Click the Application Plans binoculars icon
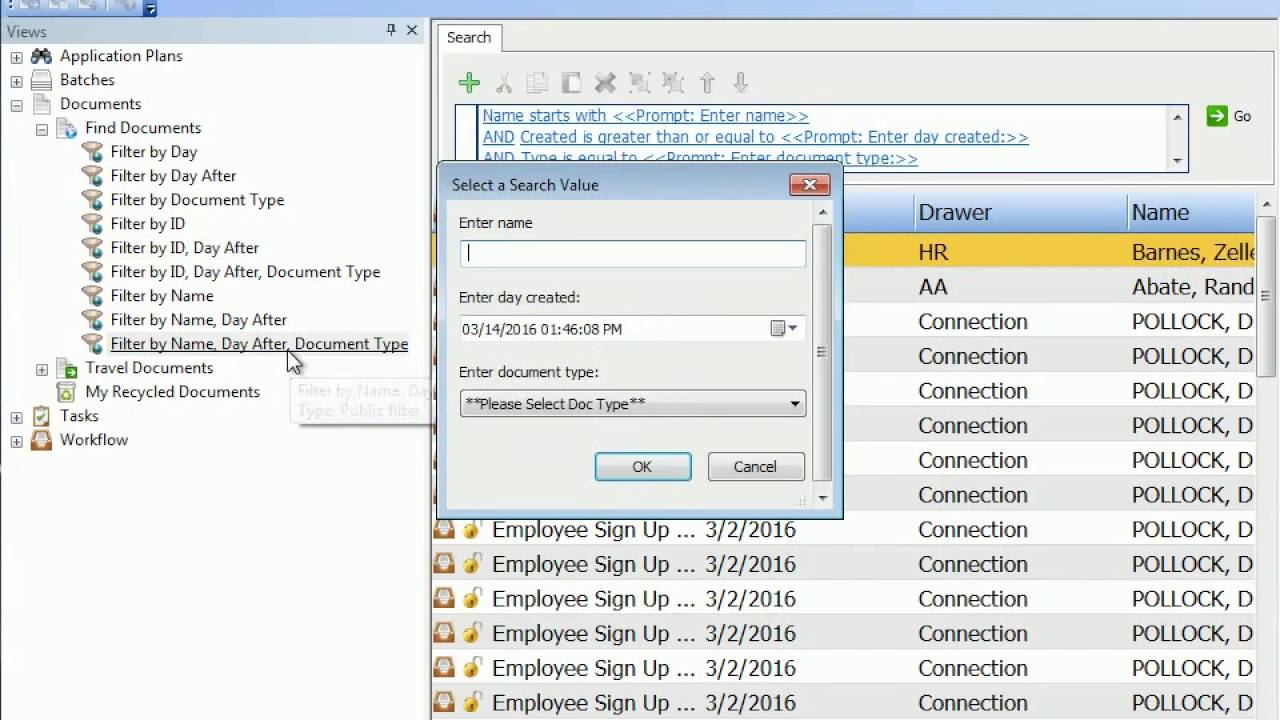The image size is (1280, 720). point(41,56)
